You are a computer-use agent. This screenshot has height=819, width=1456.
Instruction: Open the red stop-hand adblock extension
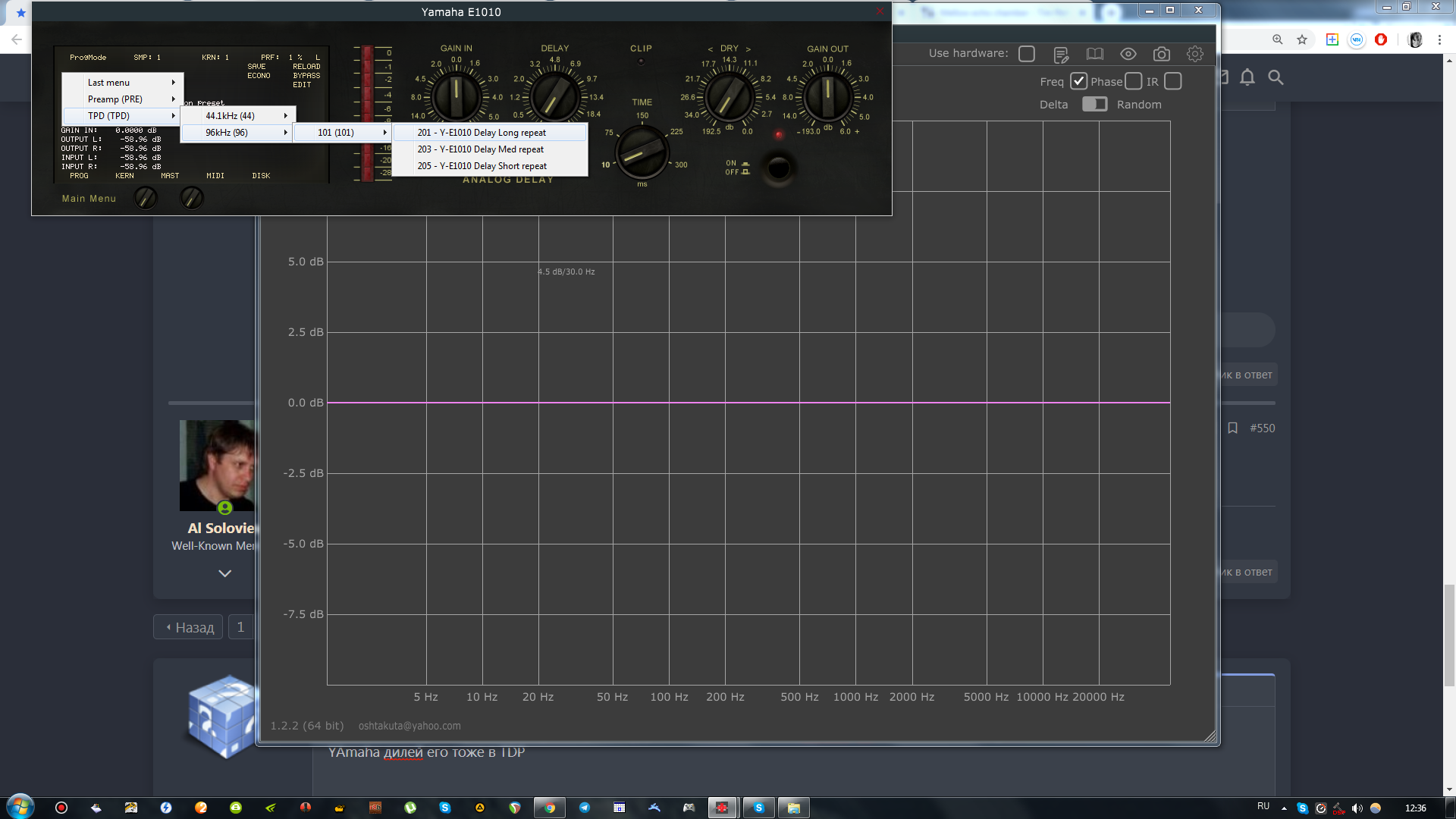pyautogui.click(x=1381, y=39)
